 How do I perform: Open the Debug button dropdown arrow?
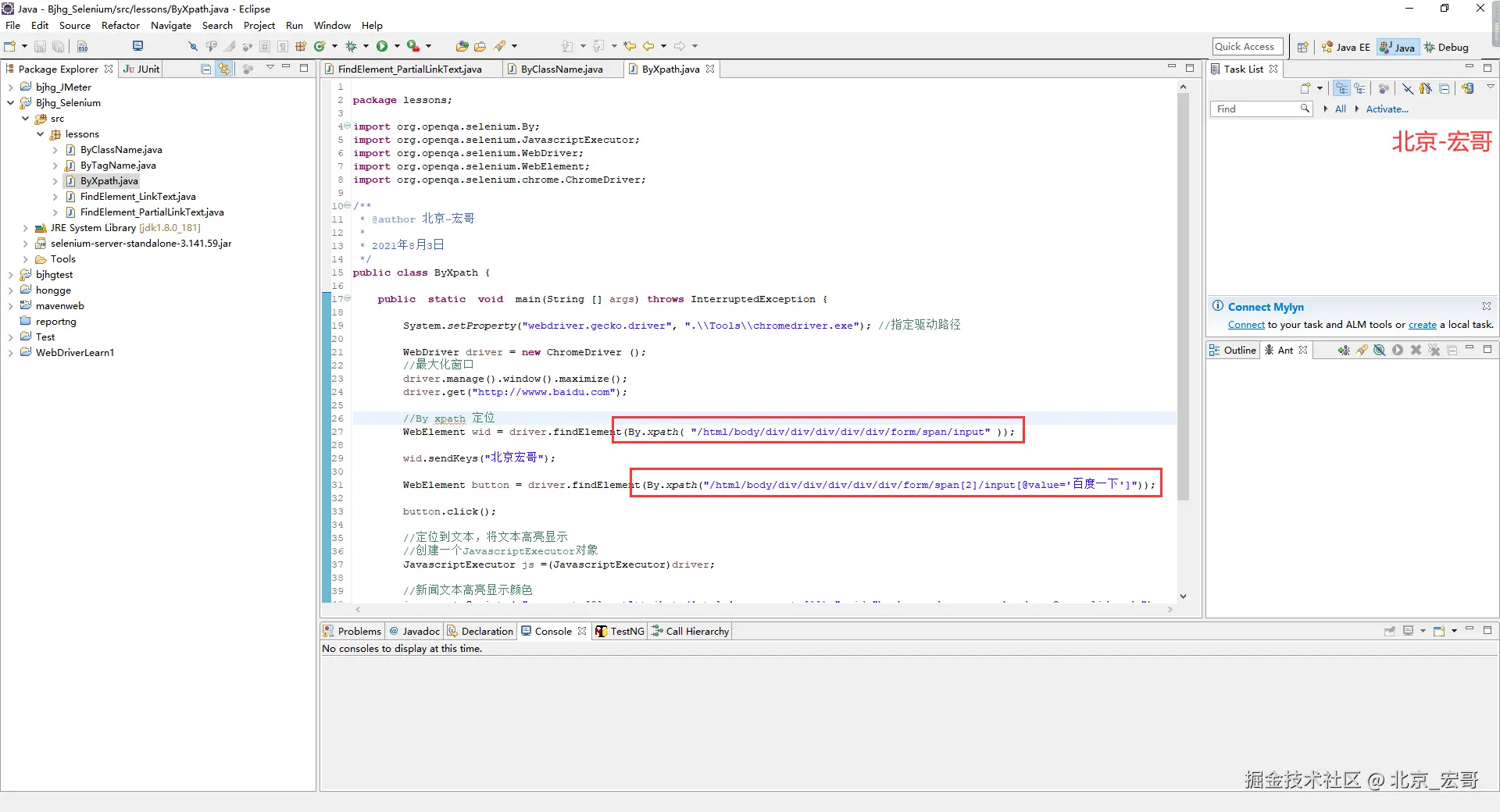point(366,47)
